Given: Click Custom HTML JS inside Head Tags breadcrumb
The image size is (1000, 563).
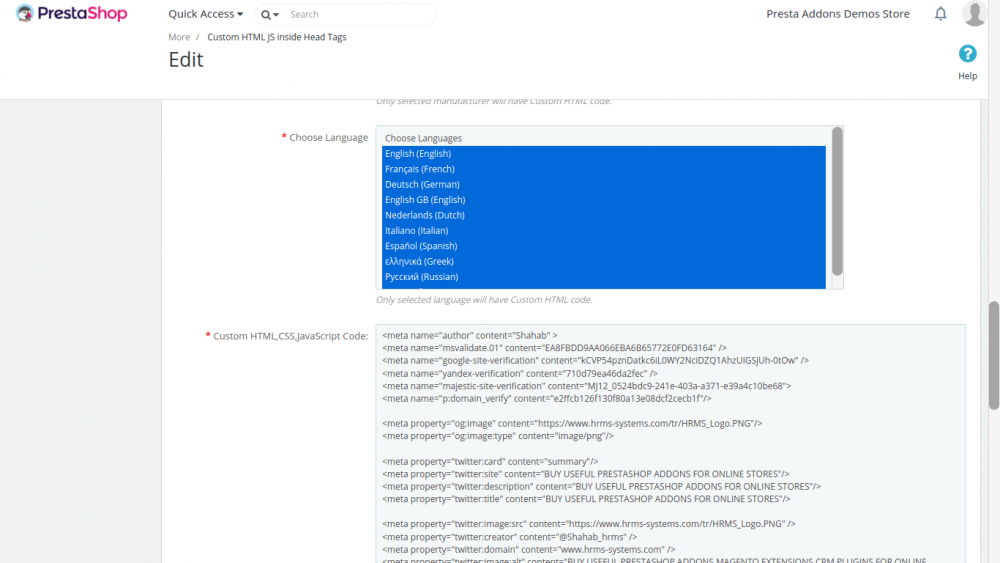Looking at the screenshot, I should point(277,37).
